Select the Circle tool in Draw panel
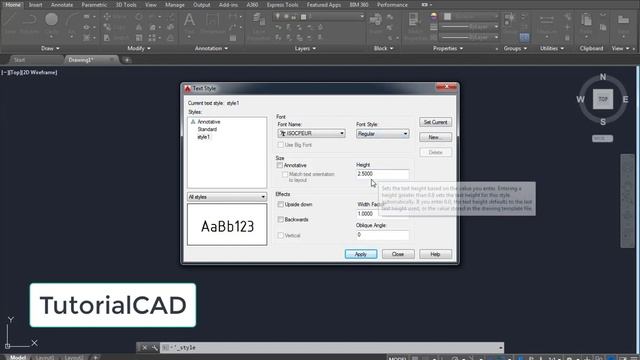 [51, 20]
